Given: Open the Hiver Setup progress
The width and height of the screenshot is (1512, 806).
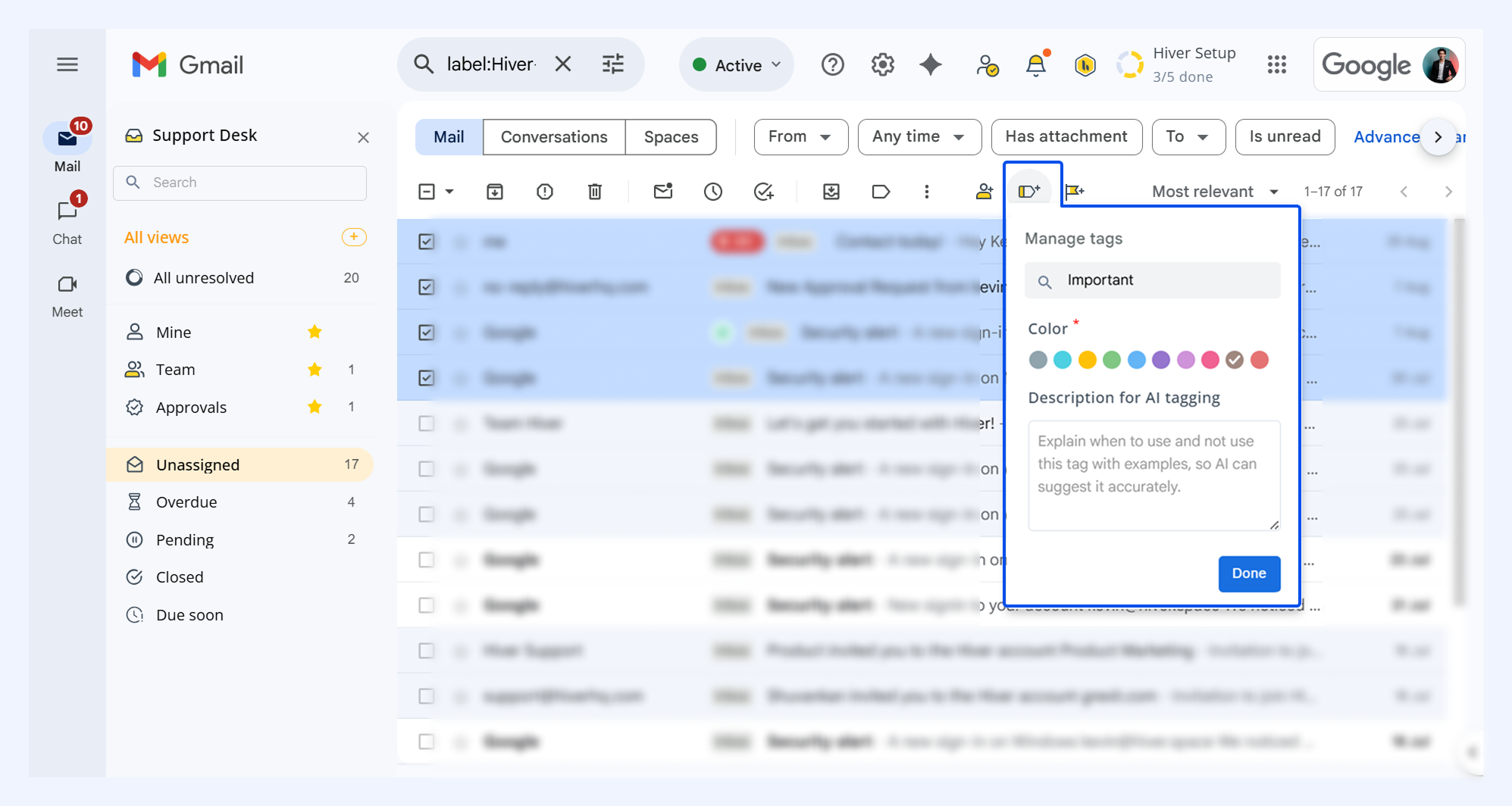Looking at the screenshot, I should 1177,65.
